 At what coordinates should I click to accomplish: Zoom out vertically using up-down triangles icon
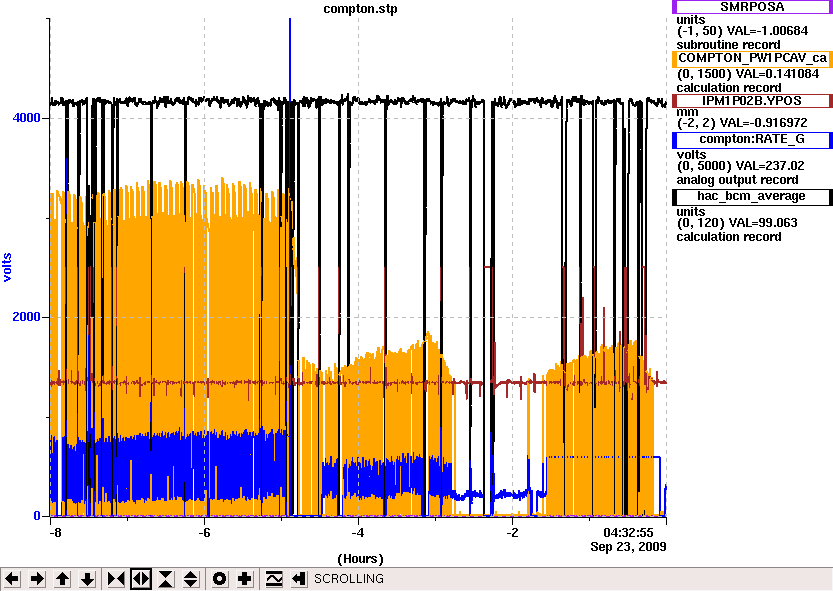191,579
